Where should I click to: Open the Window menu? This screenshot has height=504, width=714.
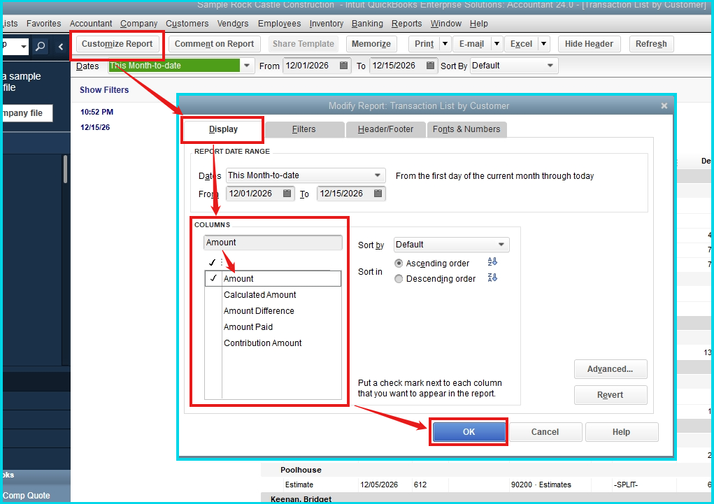[446, 23]
